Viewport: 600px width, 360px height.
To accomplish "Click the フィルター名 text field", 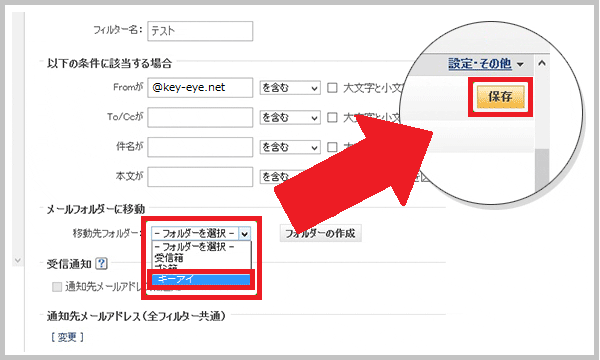I will coord(200,31).
